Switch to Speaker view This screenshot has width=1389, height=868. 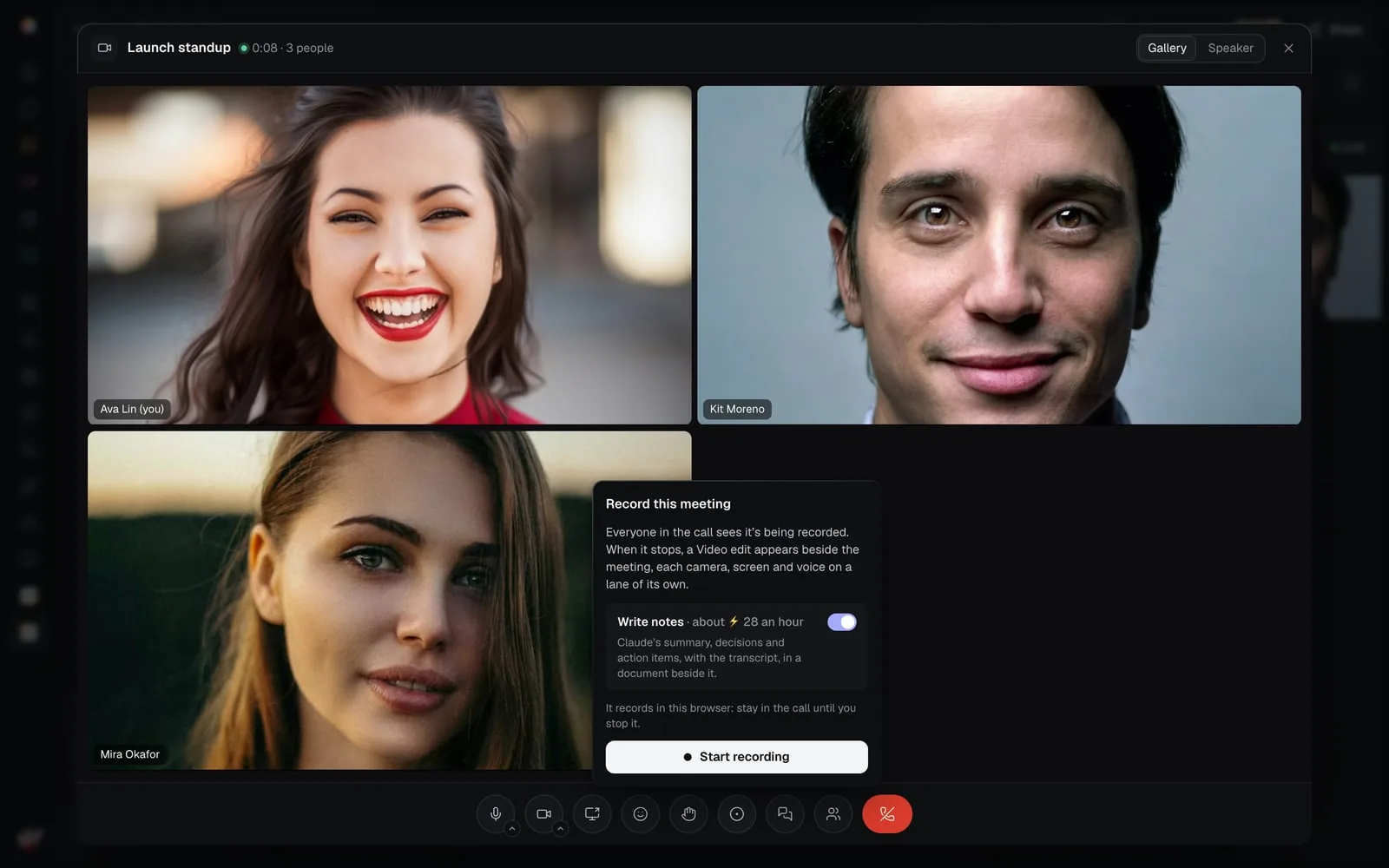click(x=1230, y=48)
